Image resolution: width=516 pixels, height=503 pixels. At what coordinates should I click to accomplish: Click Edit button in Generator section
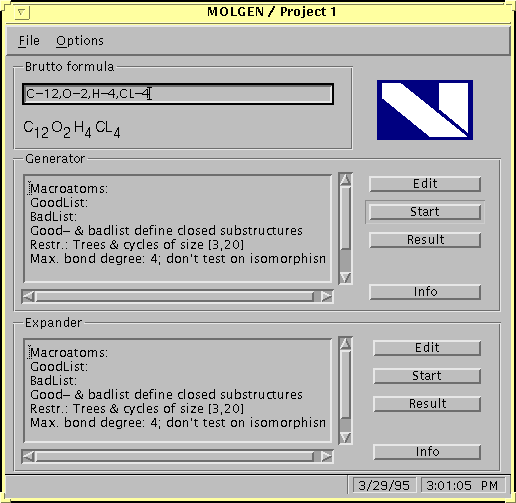pyautogui.click(x=425, y=184)
